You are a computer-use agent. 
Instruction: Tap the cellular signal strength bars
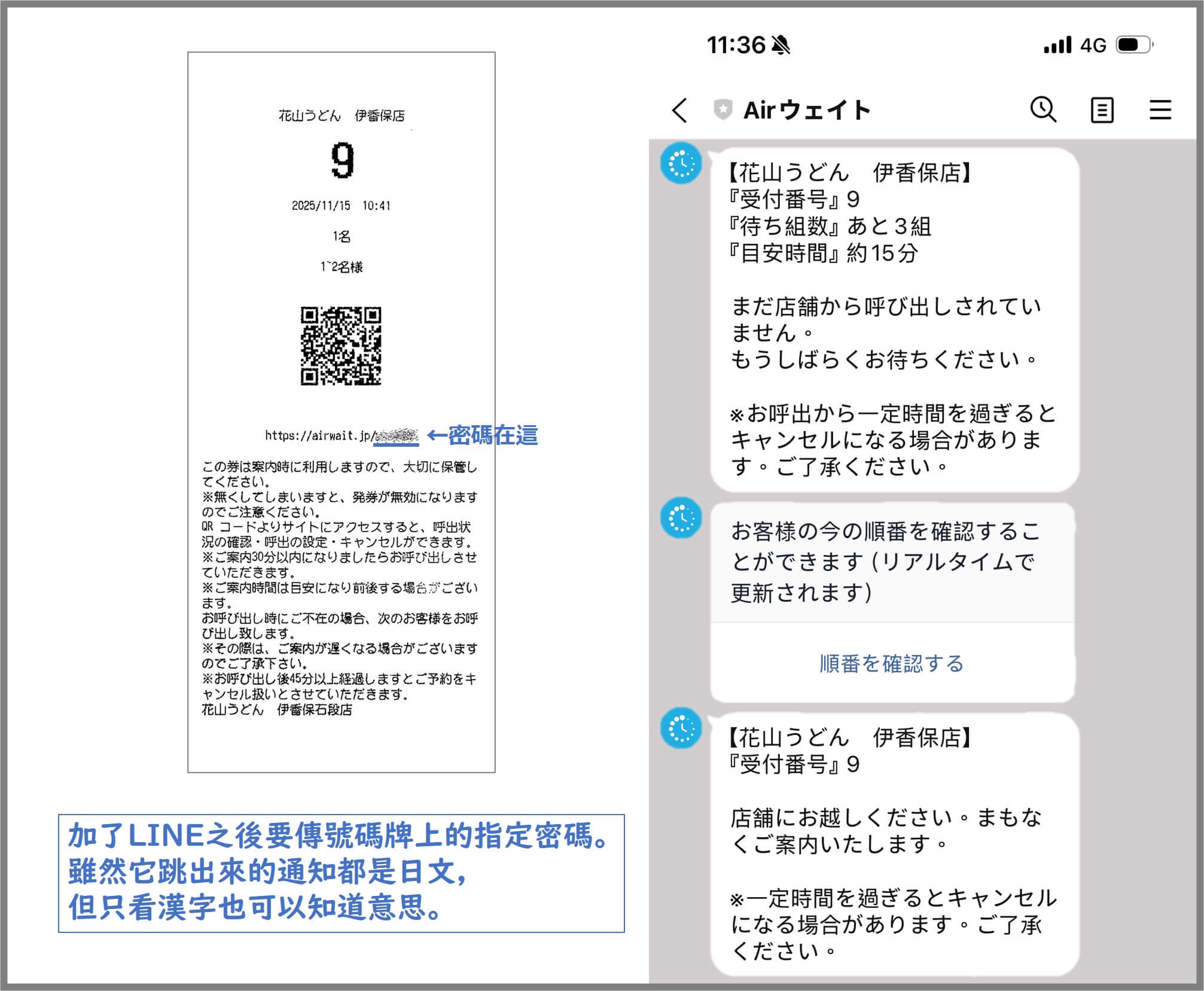[1057, 45]
